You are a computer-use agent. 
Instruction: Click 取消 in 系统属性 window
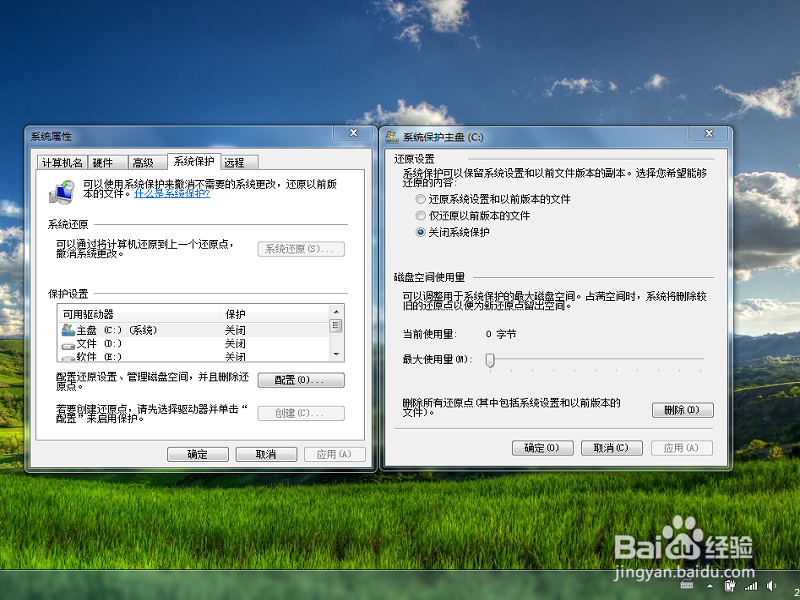click(266, 454)
